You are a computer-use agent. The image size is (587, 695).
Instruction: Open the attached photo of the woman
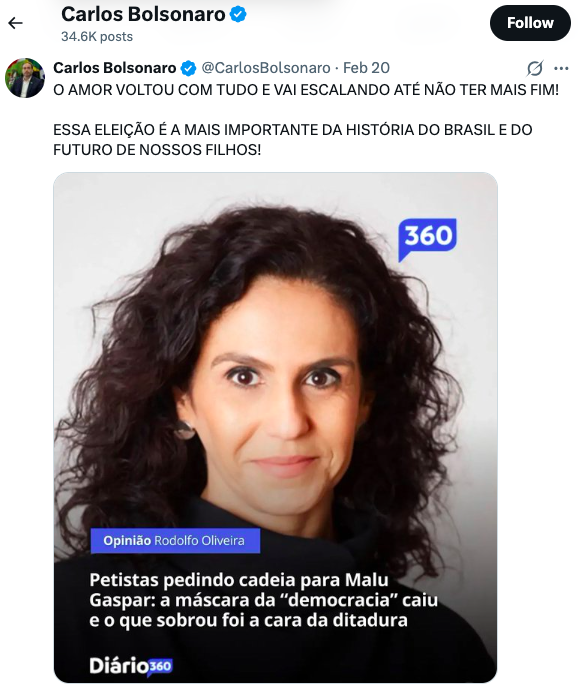click(275, 428)
